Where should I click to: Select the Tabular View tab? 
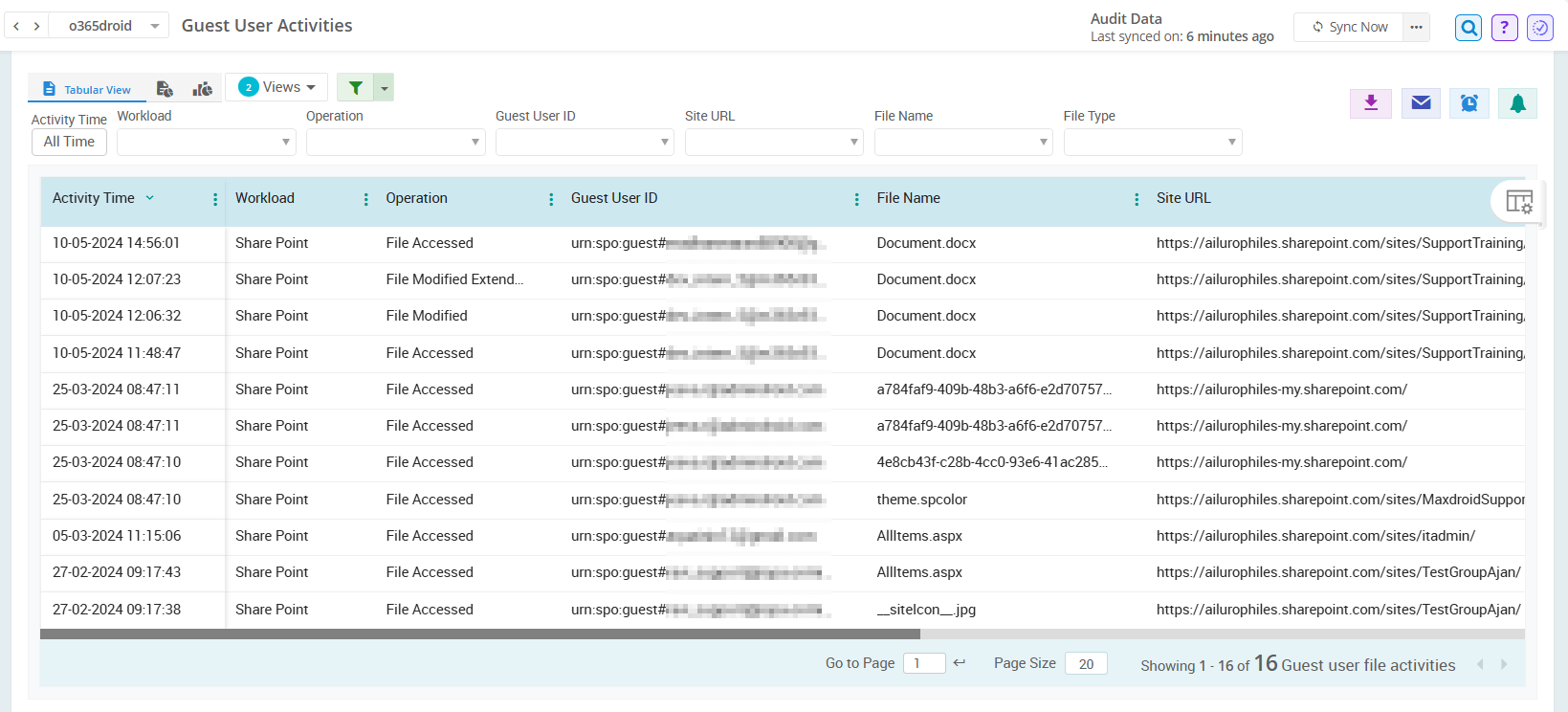(x=87, y=89)
